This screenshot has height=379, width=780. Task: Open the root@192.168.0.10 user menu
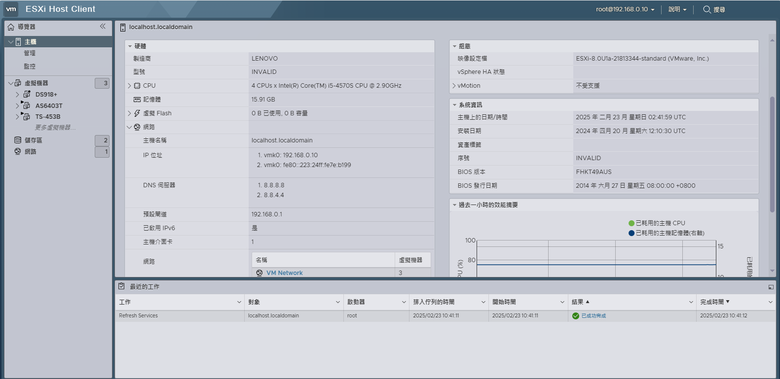pyautogui.click(x=625, y=9)
